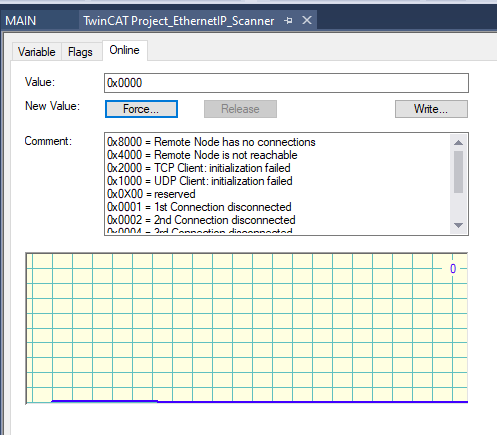Open the Variable tab
The height and width of the screenshot is (435, 497).
37,52
